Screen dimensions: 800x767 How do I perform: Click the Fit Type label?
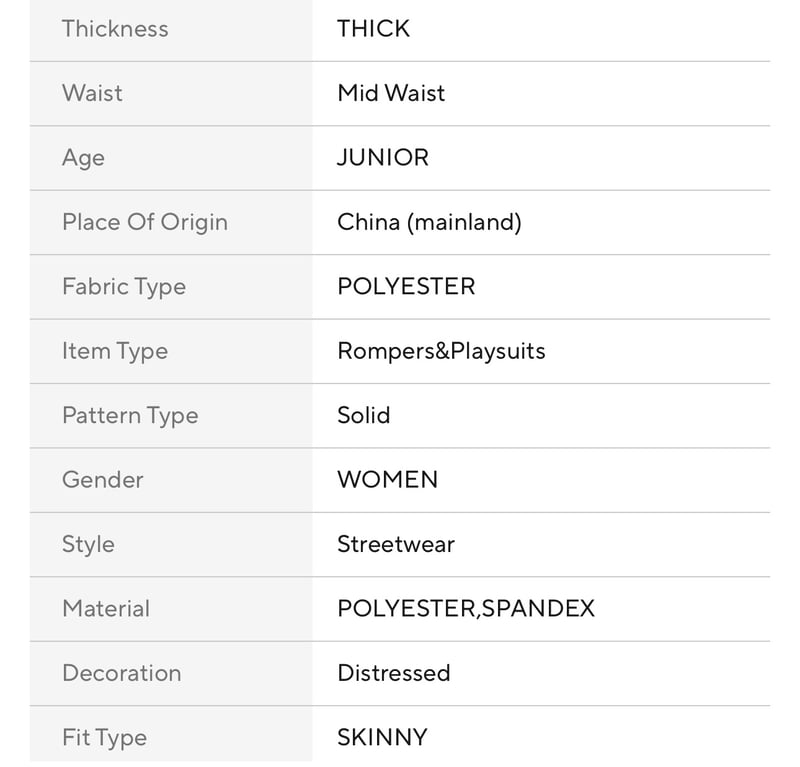pyautogui.click(x=105, y=738)
